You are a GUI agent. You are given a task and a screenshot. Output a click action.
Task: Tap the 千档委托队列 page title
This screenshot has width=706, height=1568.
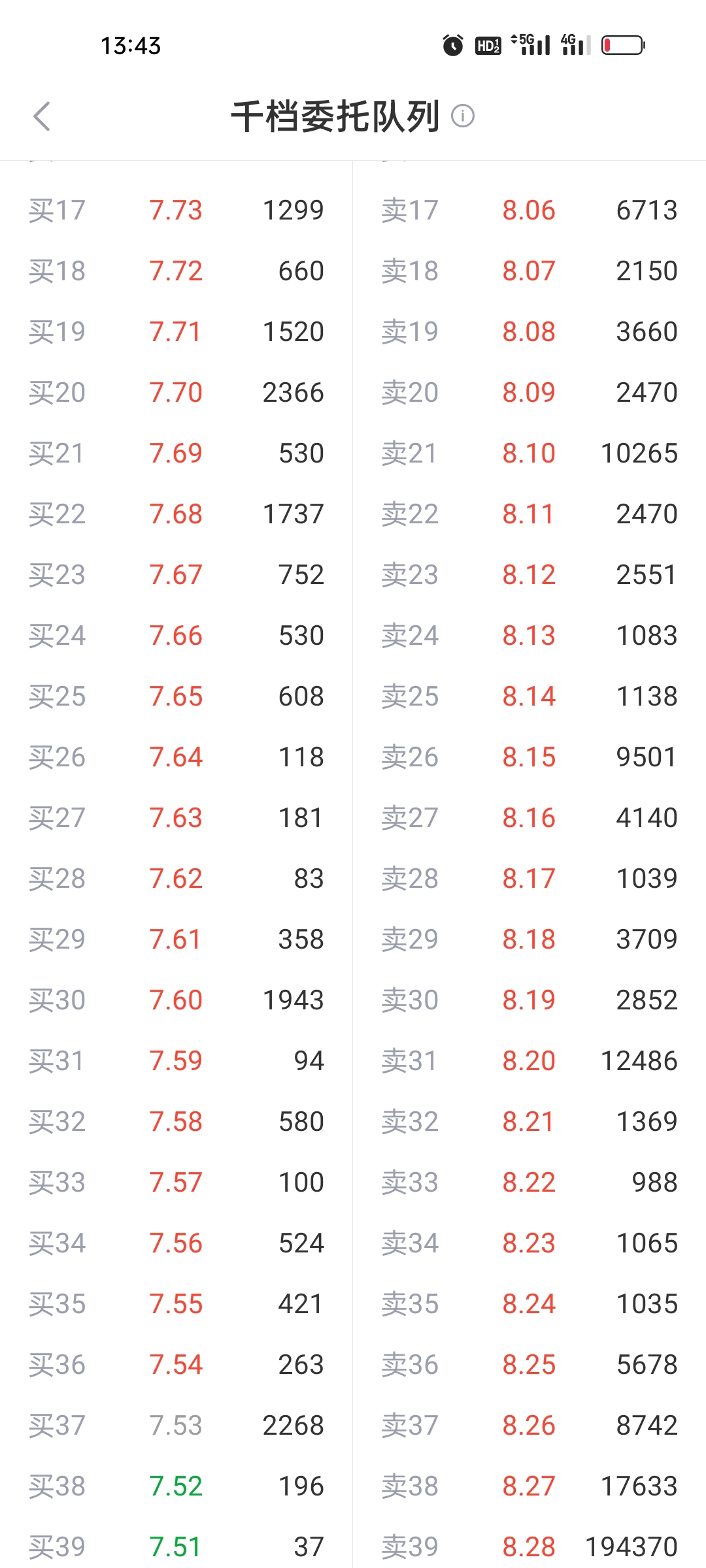[x=335, y=117]
